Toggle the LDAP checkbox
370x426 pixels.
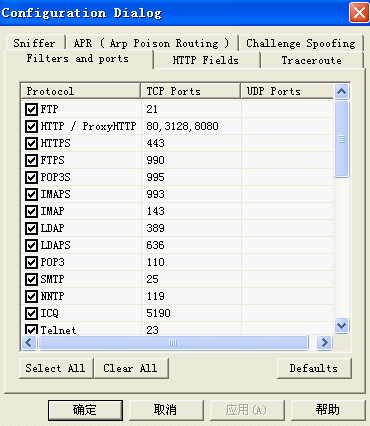[x=31, y=228]
